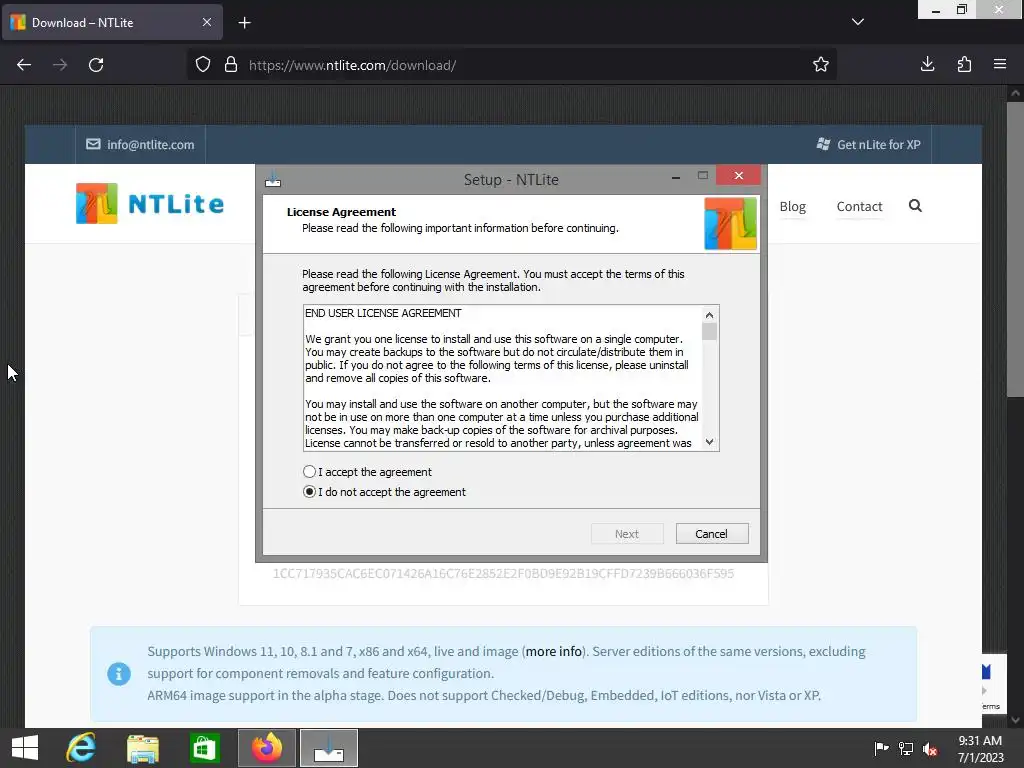Click the website search magnifier icon
Image resolution: width=1024 pixels, height=768 pixels.
coord(916,206)
